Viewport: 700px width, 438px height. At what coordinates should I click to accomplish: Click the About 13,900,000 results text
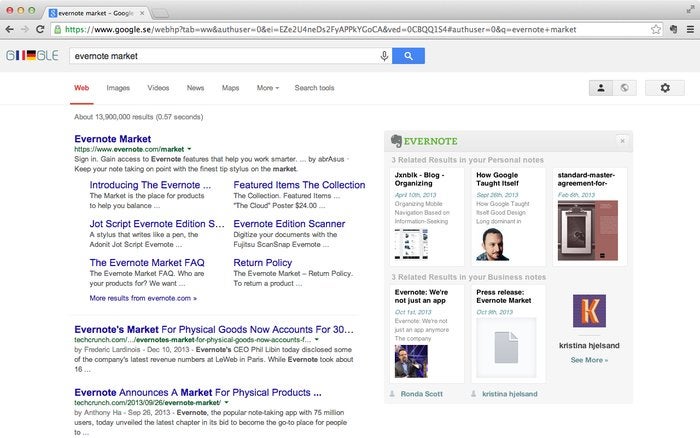tap(138, 117)
